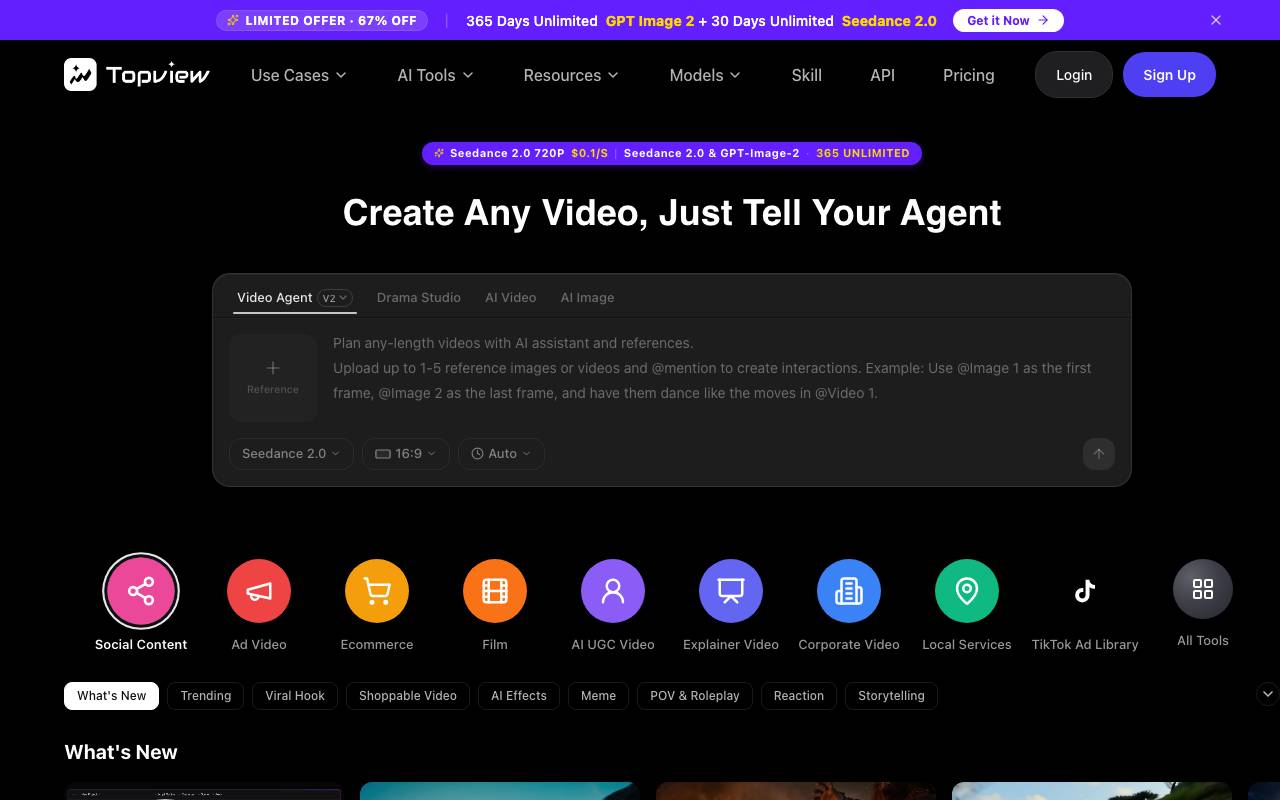Expand the Resources menu
1280x800 pixels.
click(571, 75)
